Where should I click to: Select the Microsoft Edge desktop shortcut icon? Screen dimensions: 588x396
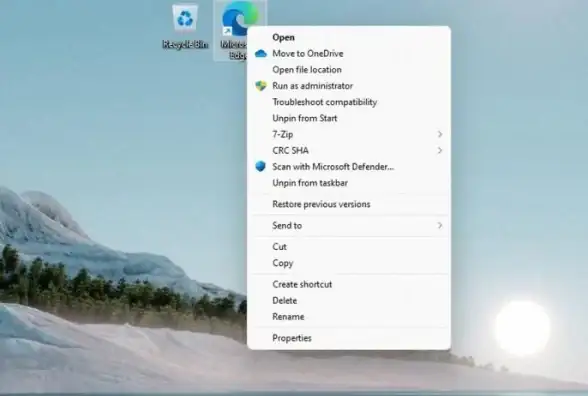(240, 30)
